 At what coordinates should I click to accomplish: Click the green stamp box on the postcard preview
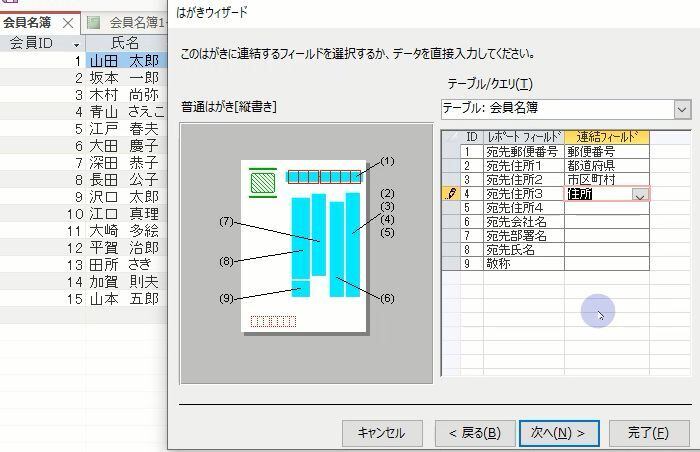point(262,183)
